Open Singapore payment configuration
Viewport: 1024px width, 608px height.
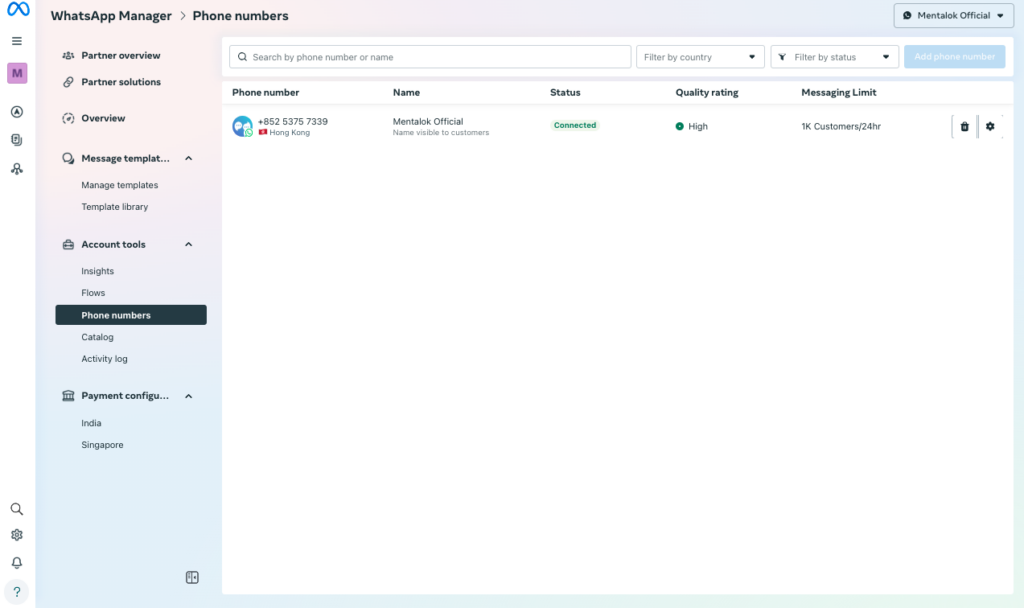102,445
